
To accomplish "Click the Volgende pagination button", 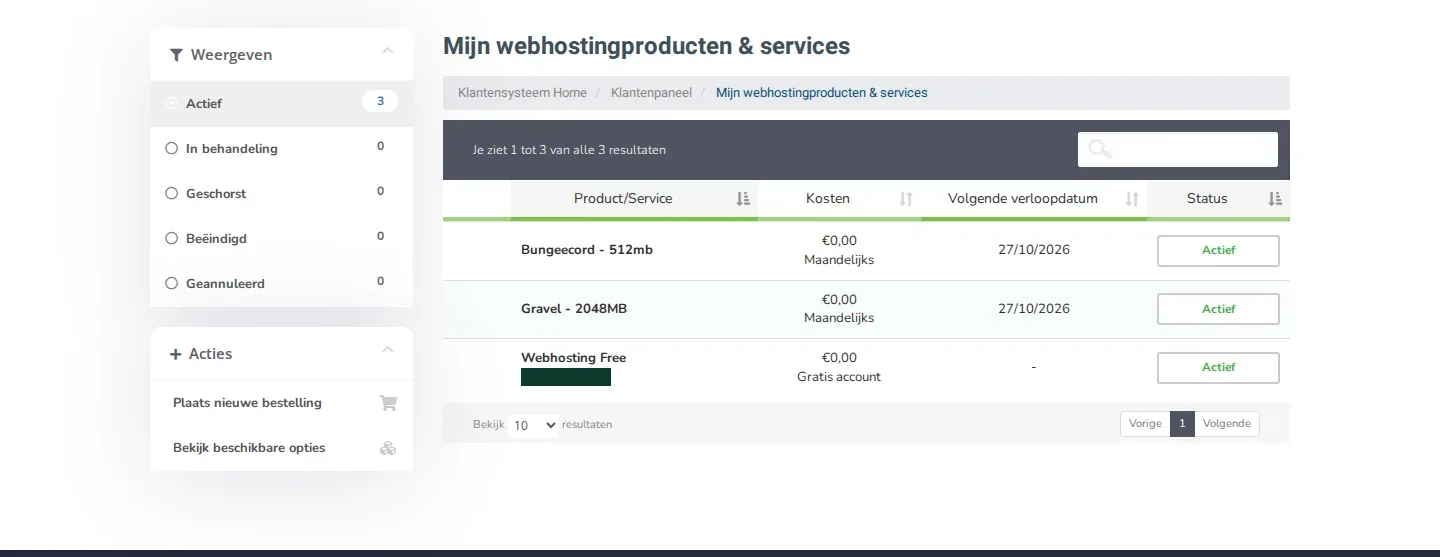I will pos(1227,424).
